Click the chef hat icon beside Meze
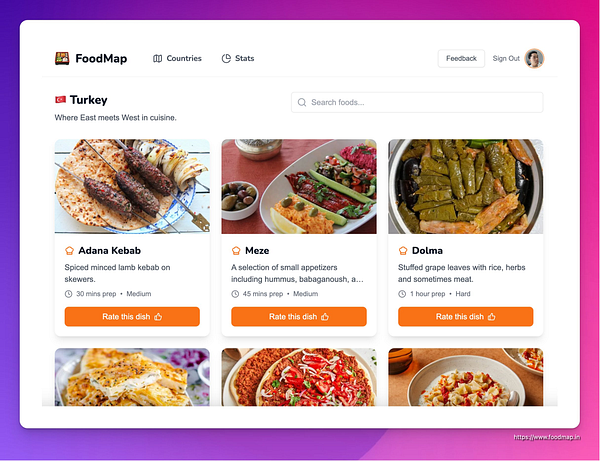This screenshot has height=461, width=600. 236,251
